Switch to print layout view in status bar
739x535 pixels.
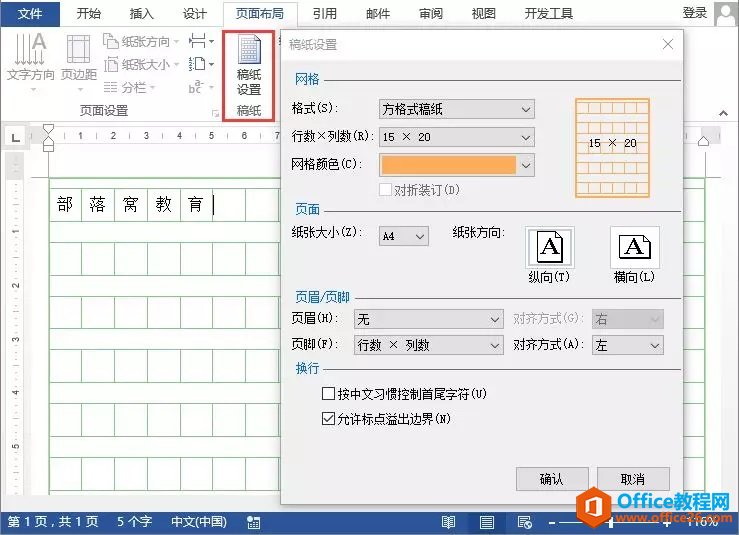pos(486,522)
